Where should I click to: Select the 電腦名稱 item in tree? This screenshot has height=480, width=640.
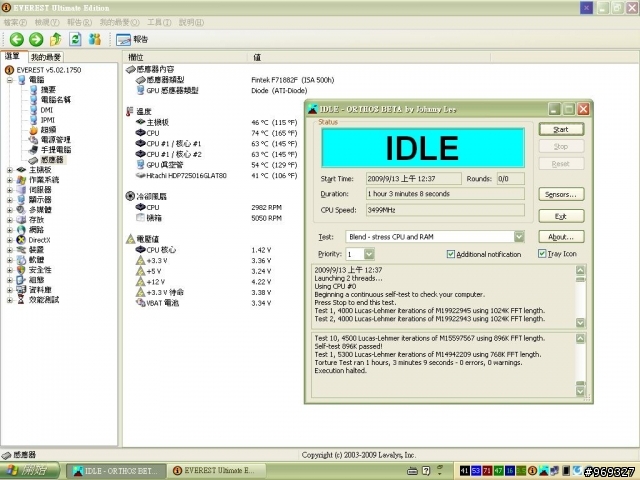click(56, 100)
